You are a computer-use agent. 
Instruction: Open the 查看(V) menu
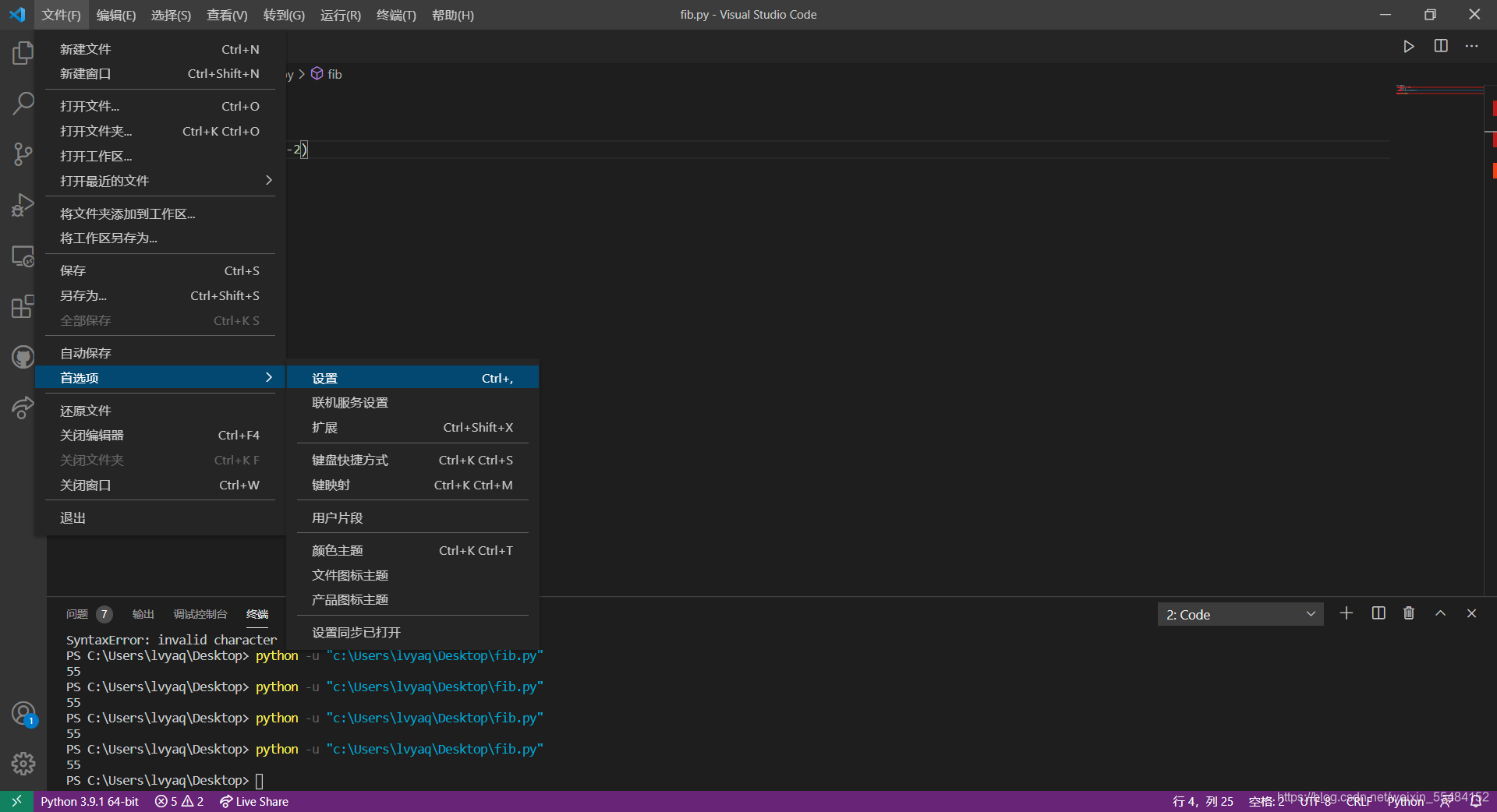(227, 15)
